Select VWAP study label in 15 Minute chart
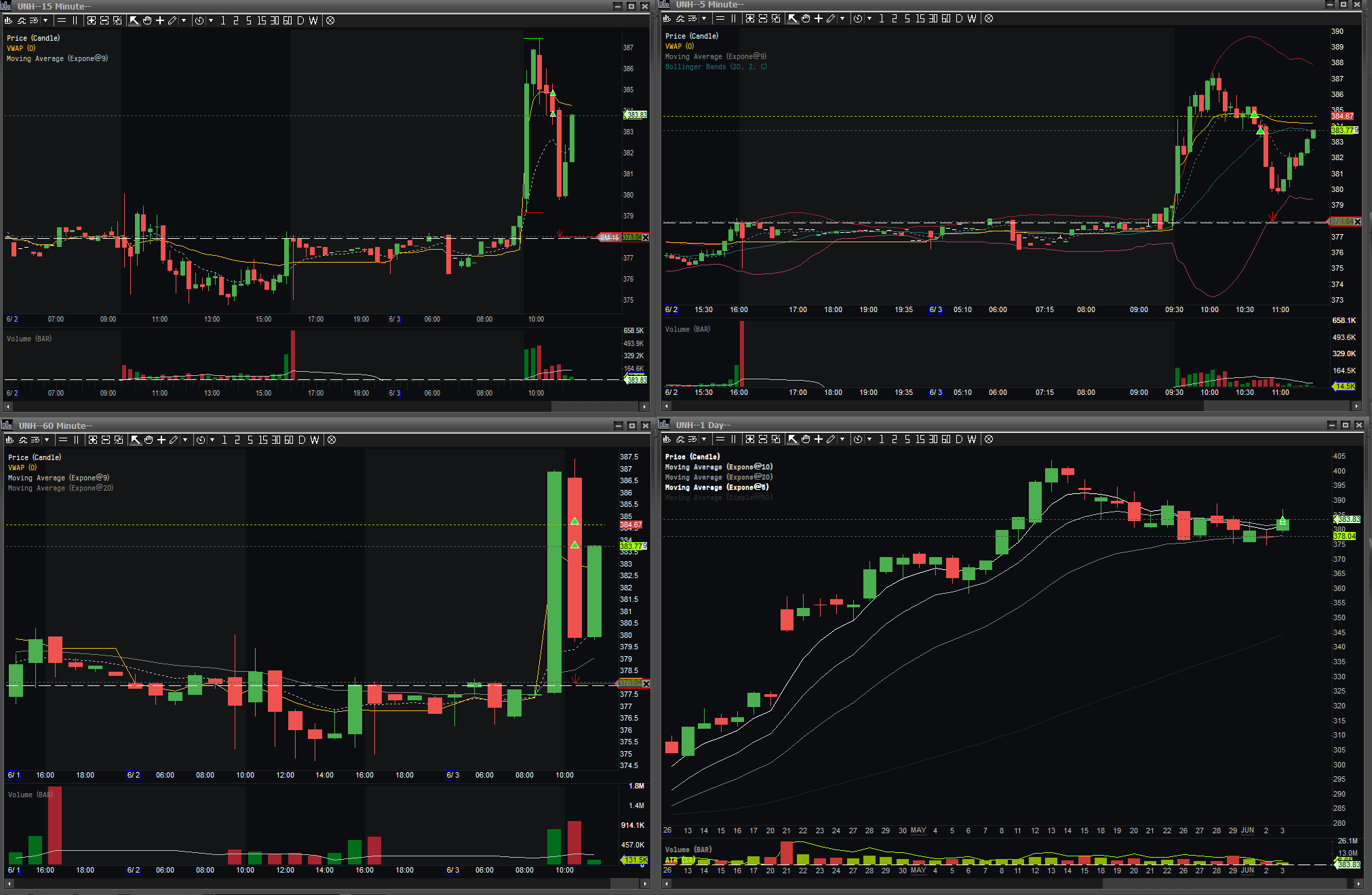This screenshot has width=1372, height=895. pyautogui.click(x=21, y=48)
